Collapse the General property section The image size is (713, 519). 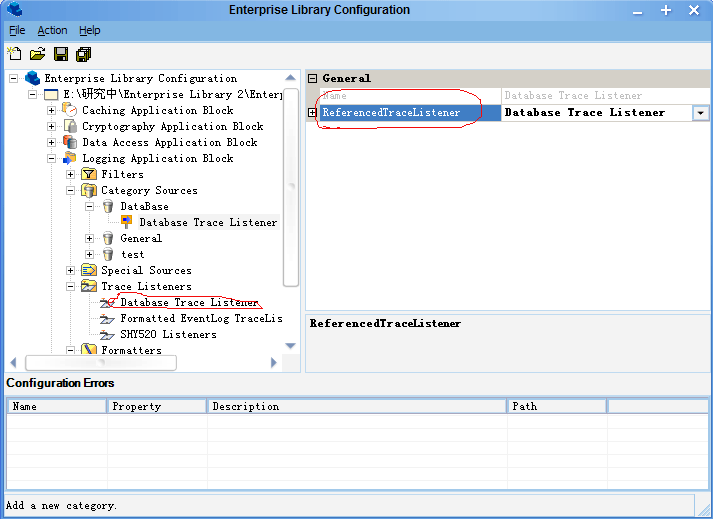(x=312, y=78)
